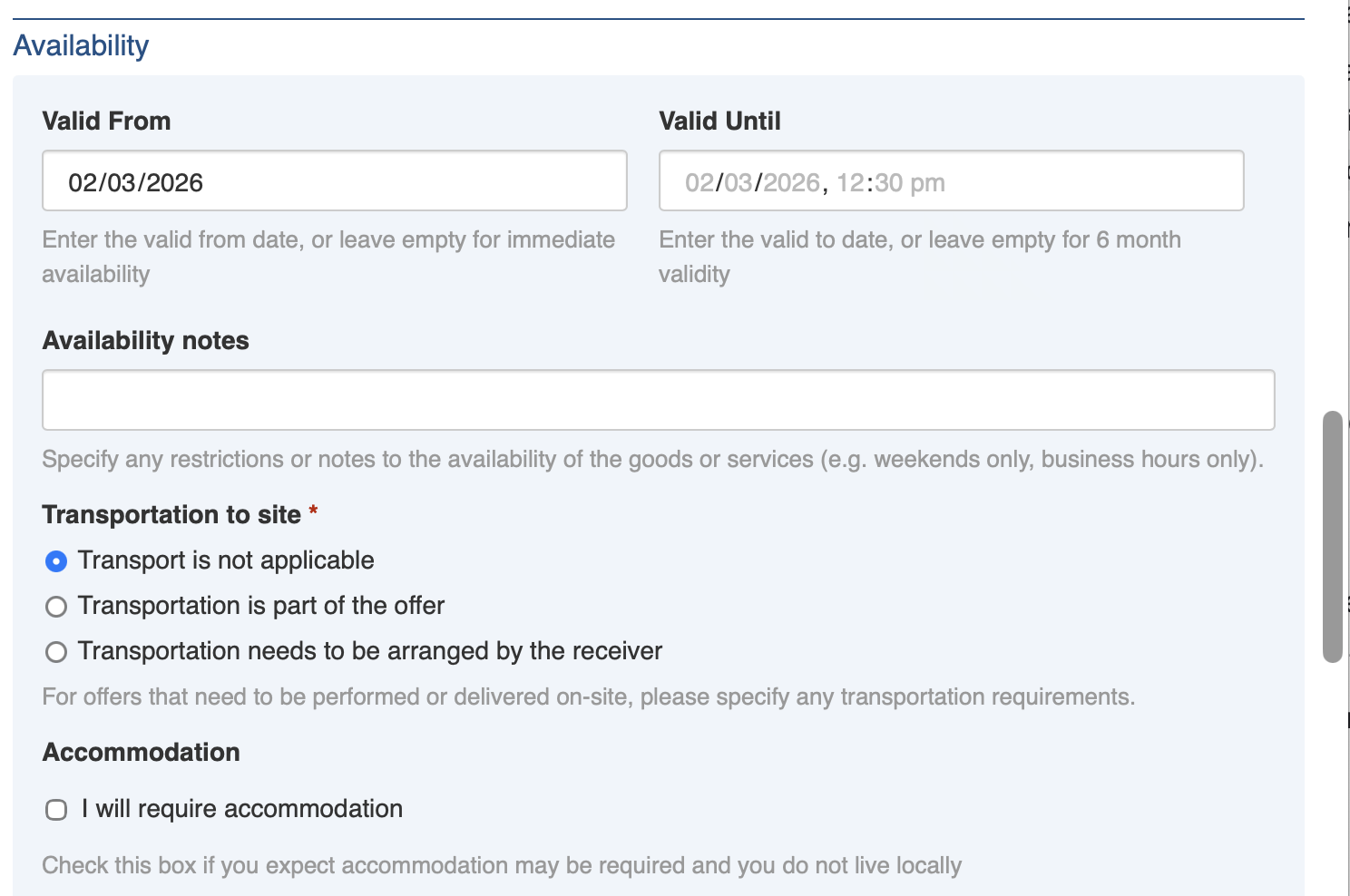Select the minutes segment in Valid Until
Screen dimensions: 1350x896
pos(889,183)
